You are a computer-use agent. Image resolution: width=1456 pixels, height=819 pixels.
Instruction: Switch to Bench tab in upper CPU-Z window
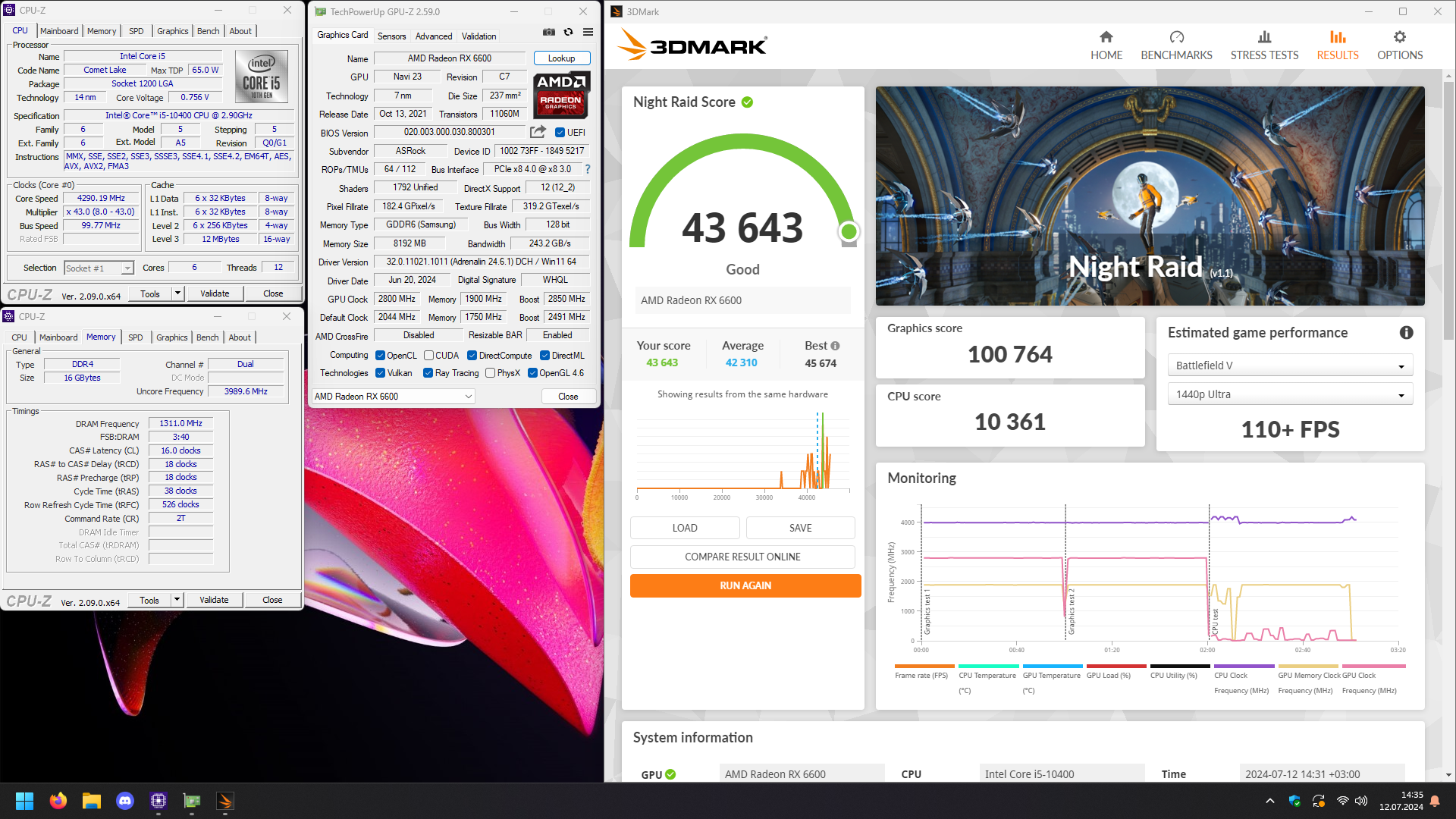point(208,31)
